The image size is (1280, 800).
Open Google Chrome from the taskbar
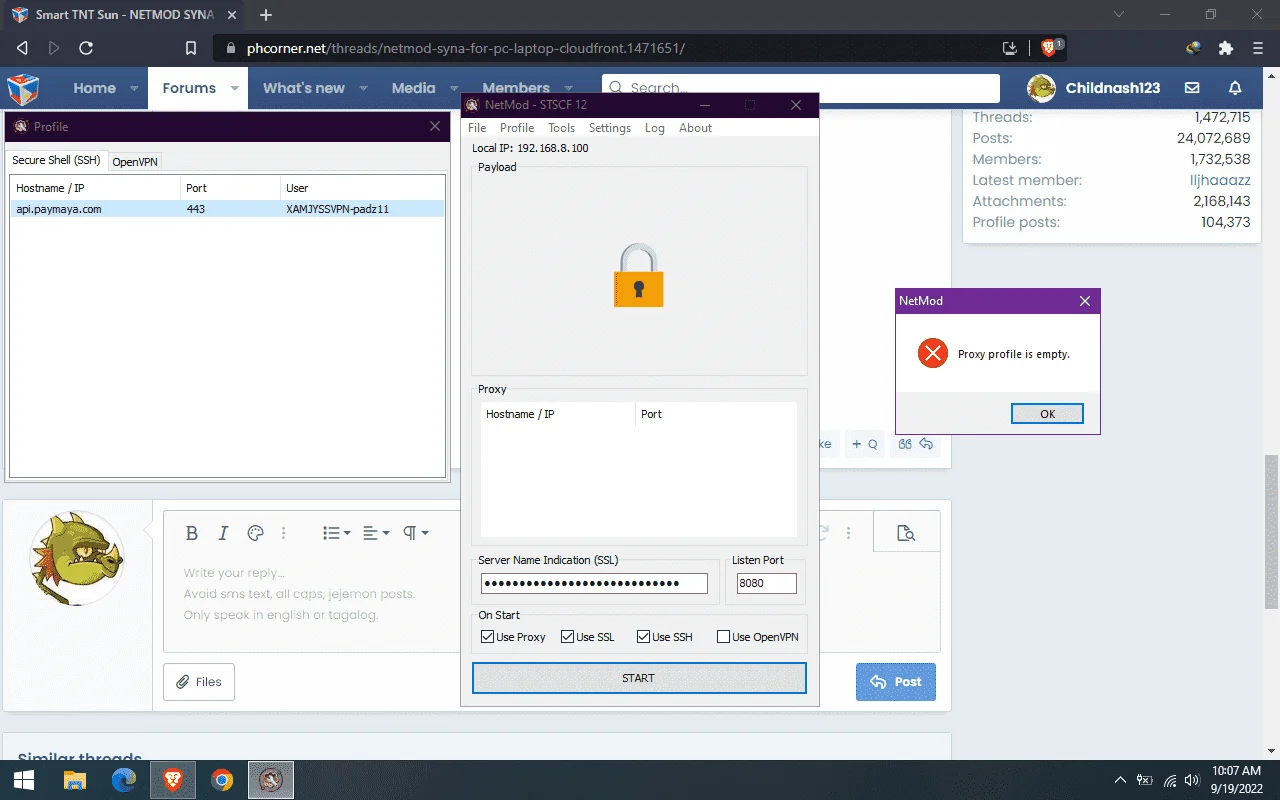coord(221,780)
